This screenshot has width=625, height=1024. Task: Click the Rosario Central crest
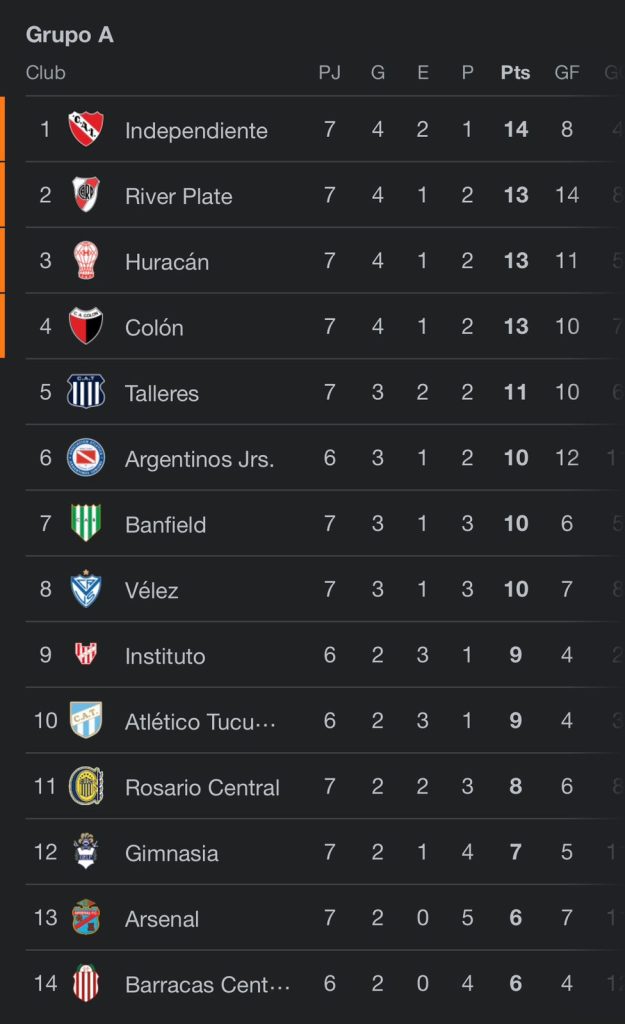(x=86, y=786)
